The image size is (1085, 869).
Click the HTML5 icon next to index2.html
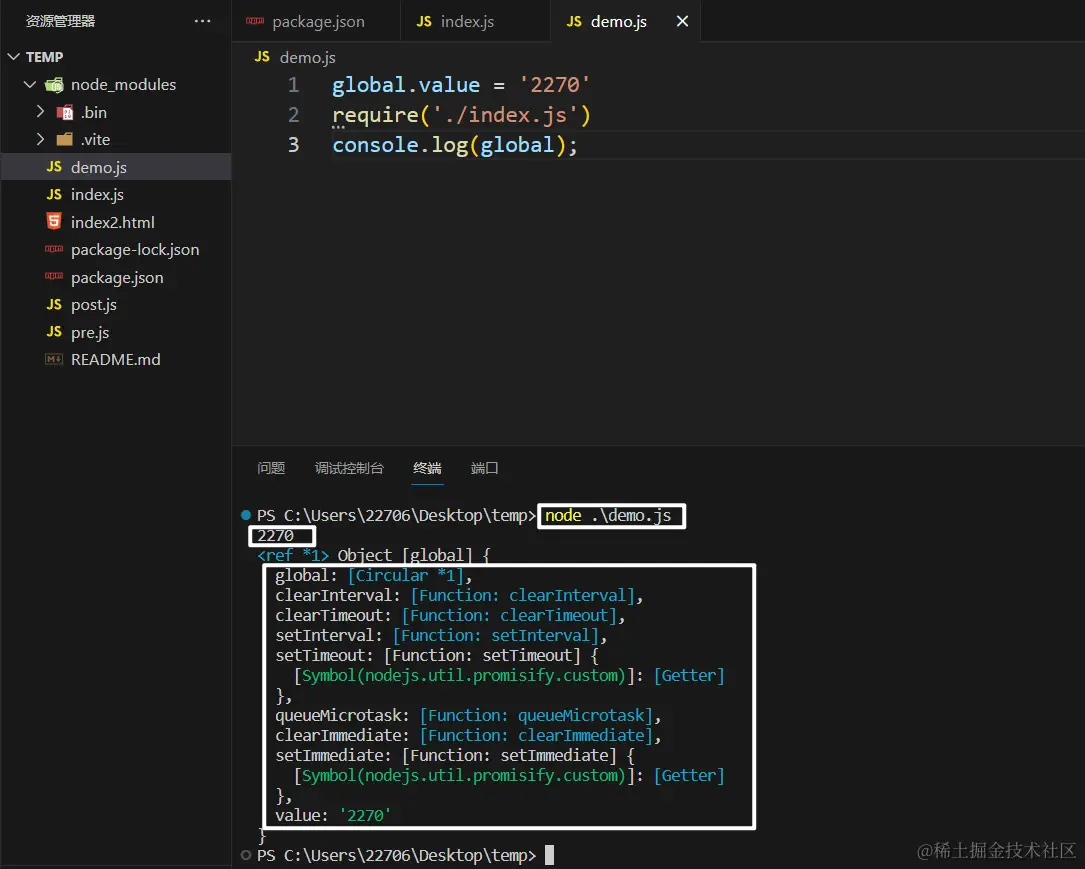pyautogui.click(x=53, y=221)
